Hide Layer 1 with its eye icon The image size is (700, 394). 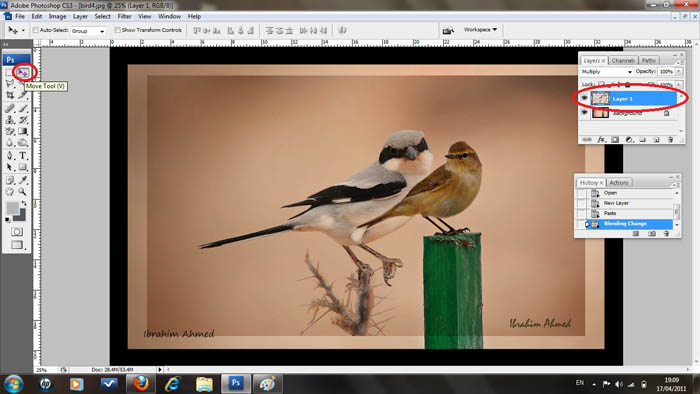pos(584,98)
